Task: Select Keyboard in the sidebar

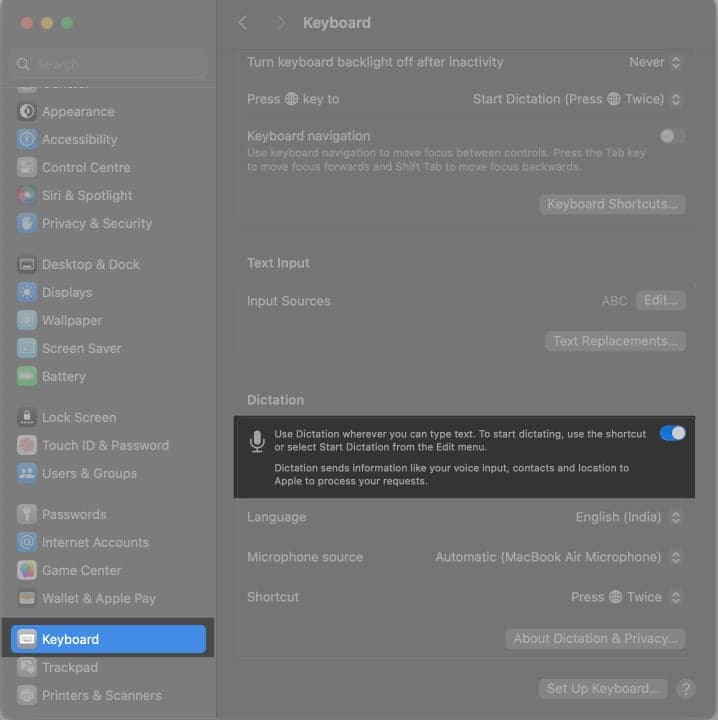Action: tap(109, 639)
